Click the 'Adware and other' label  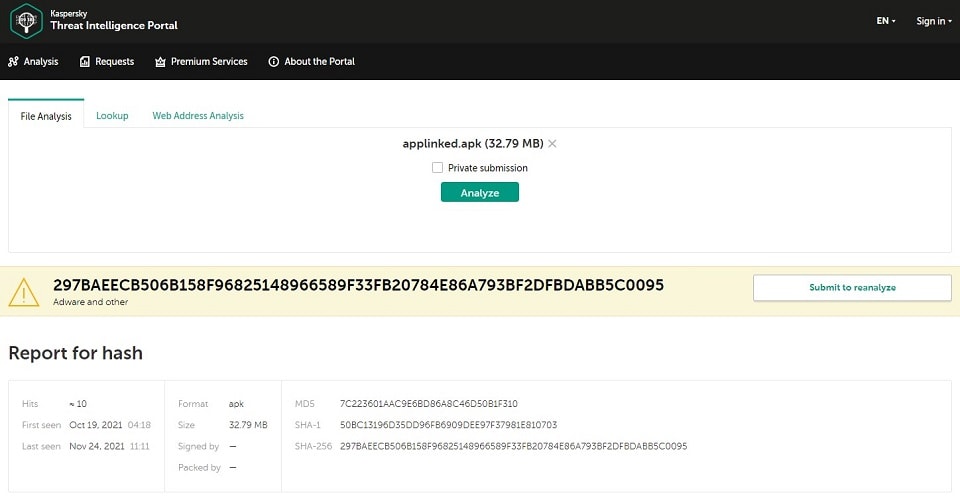91,302
